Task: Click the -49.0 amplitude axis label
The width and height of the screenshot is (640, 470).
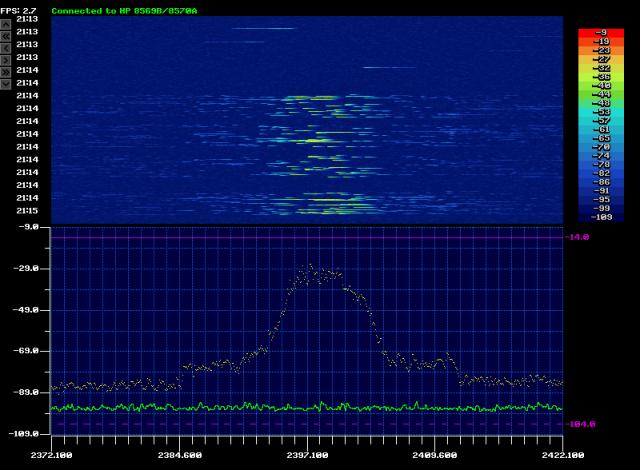Action: (x=27, y=310)
